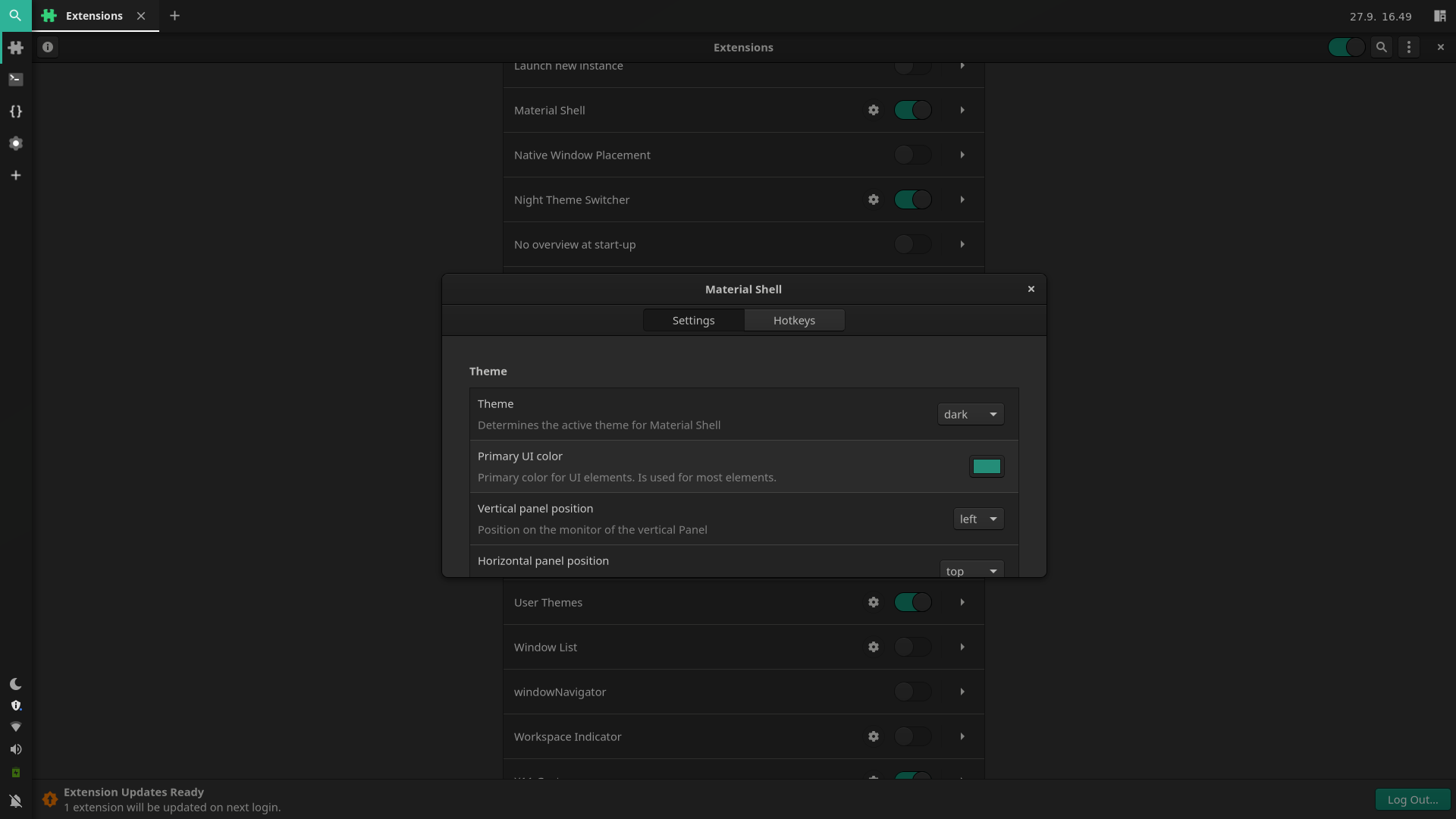This screenshot has width=1456, height=819.
Task: Click the Extension Updates Ready notification icon
Action: 50,799
